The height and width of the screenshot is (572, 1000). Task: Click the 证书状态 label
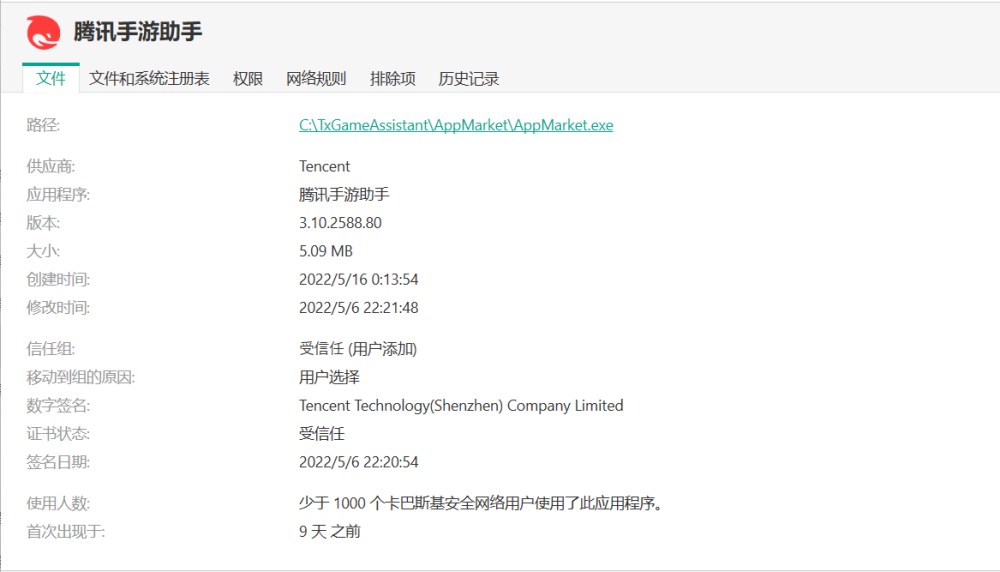58,434
